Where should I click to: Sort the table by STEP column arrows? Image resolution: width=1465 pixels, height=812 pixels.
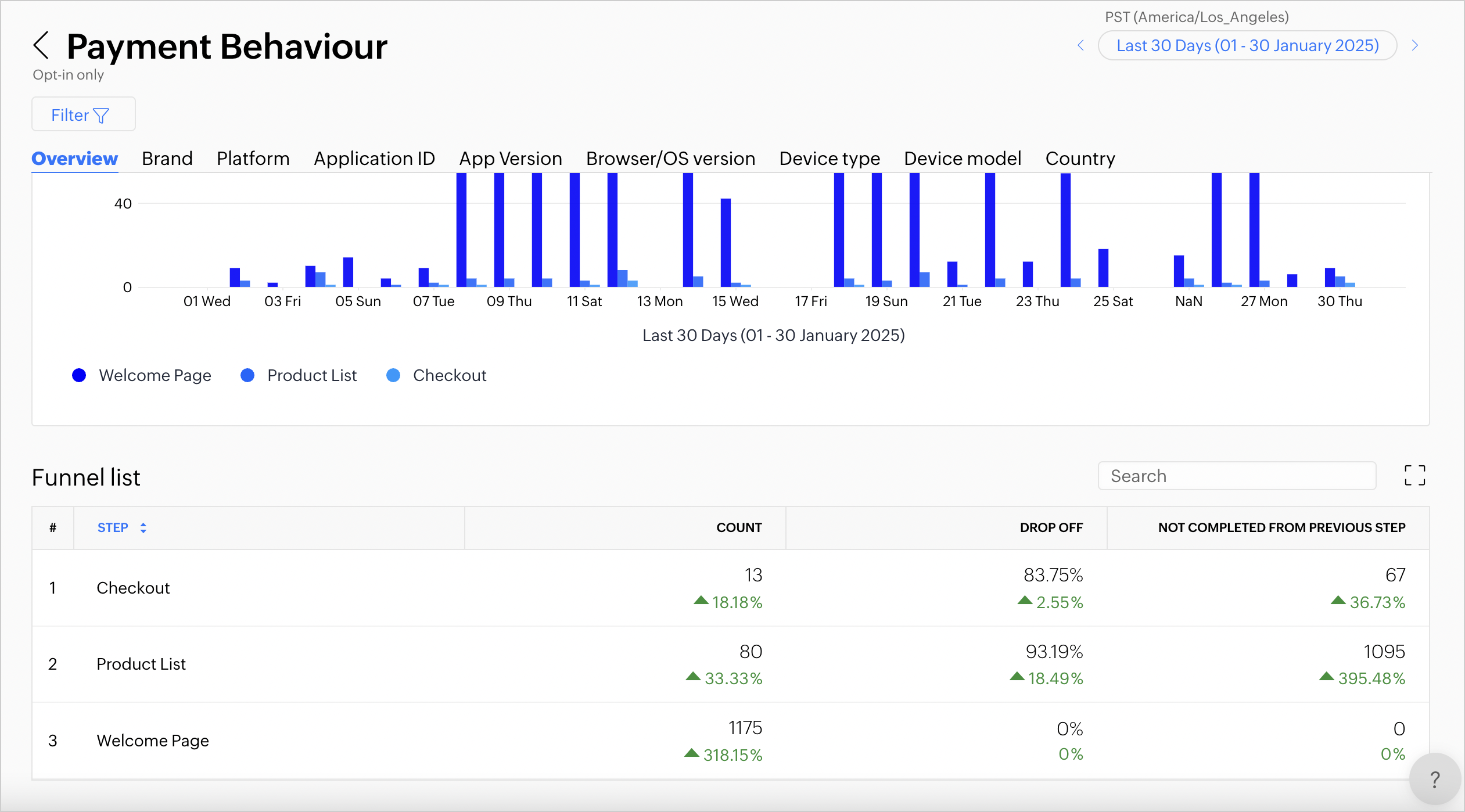143,527
